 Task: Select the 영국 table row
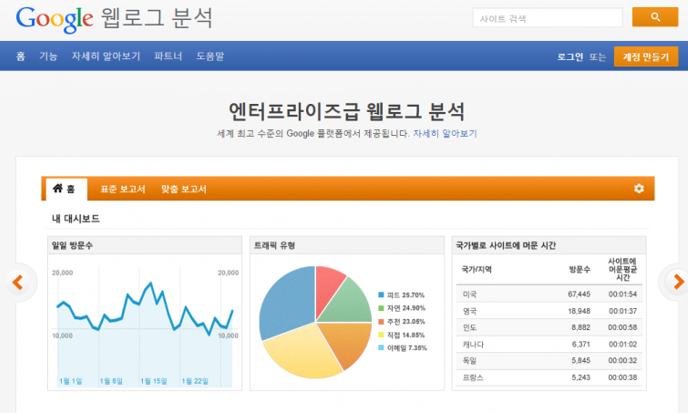[549, 311]
